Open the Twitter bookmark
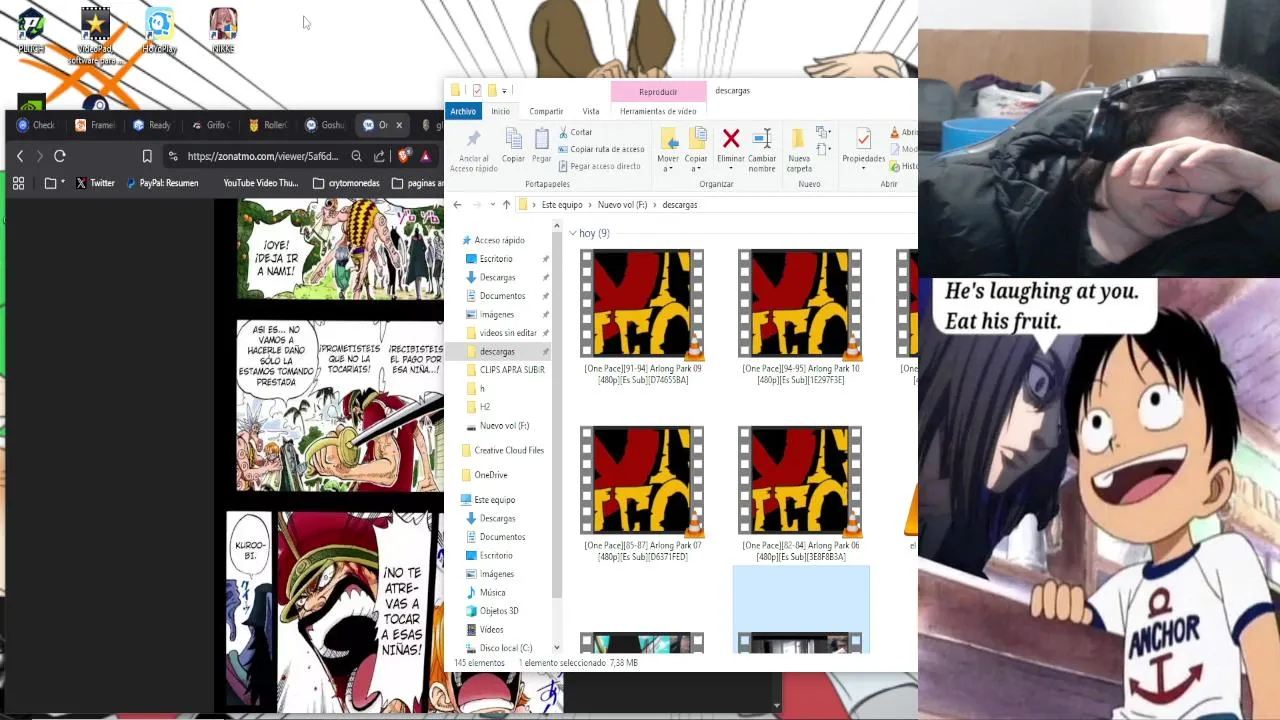This screenshot has height=720, width=1280. 95,183
